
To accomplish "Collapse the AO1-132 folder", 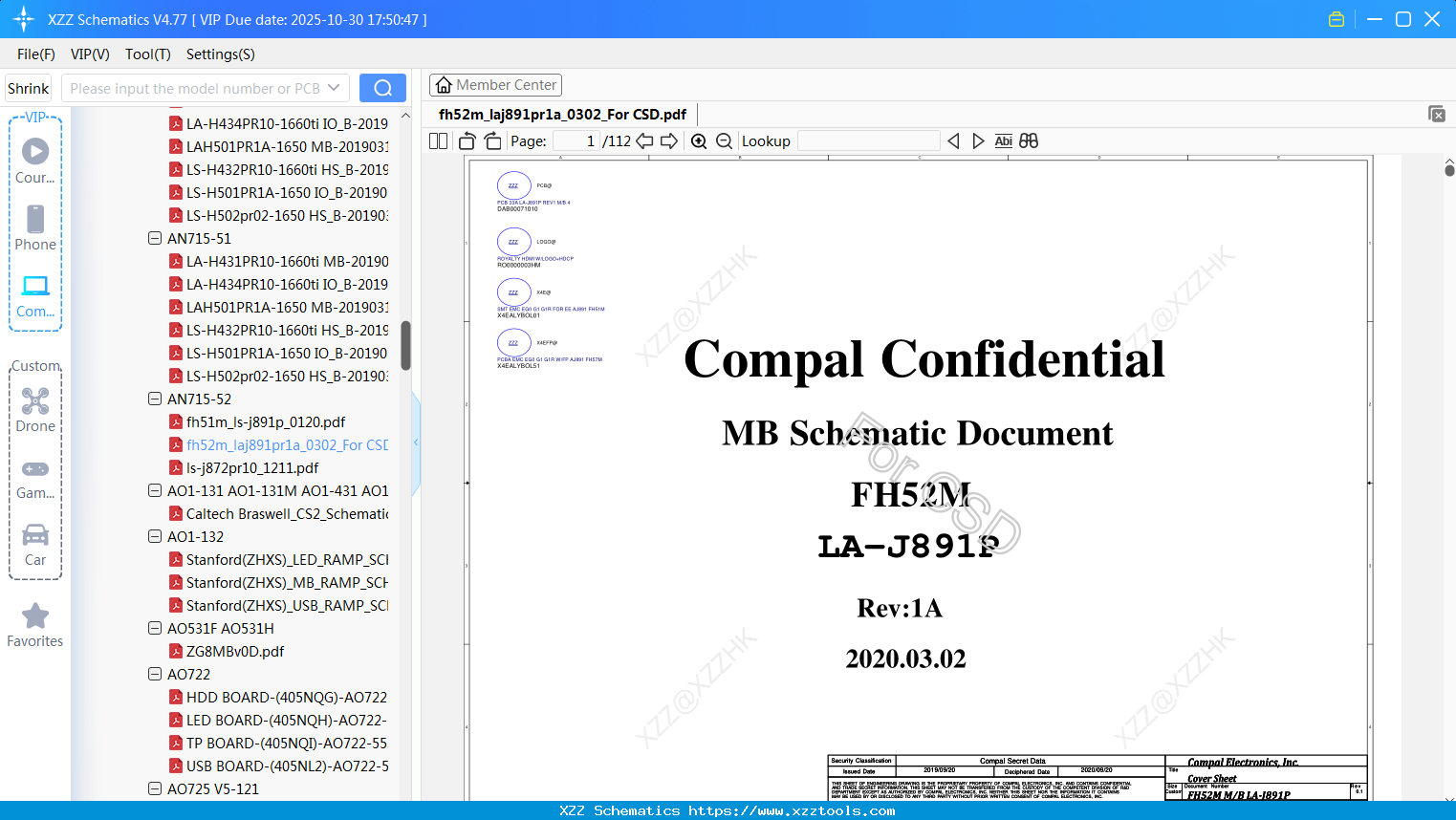I will click(155, 536).
